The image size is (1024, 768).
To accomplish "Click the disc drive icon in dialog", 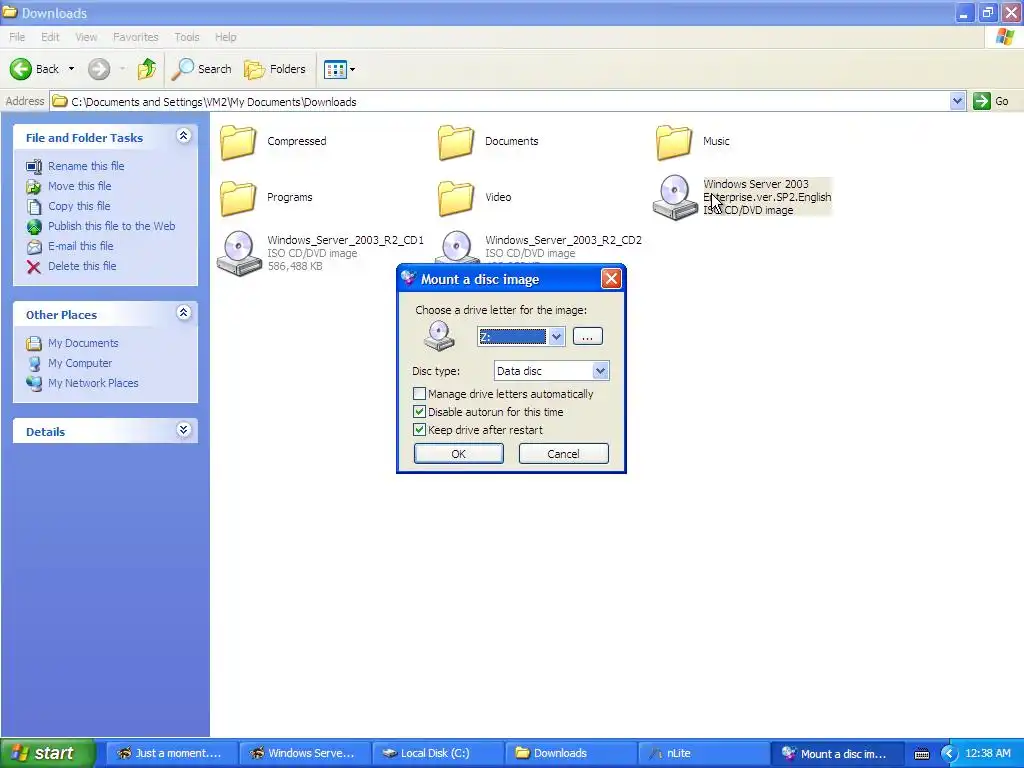I will (x=439, y=336).
